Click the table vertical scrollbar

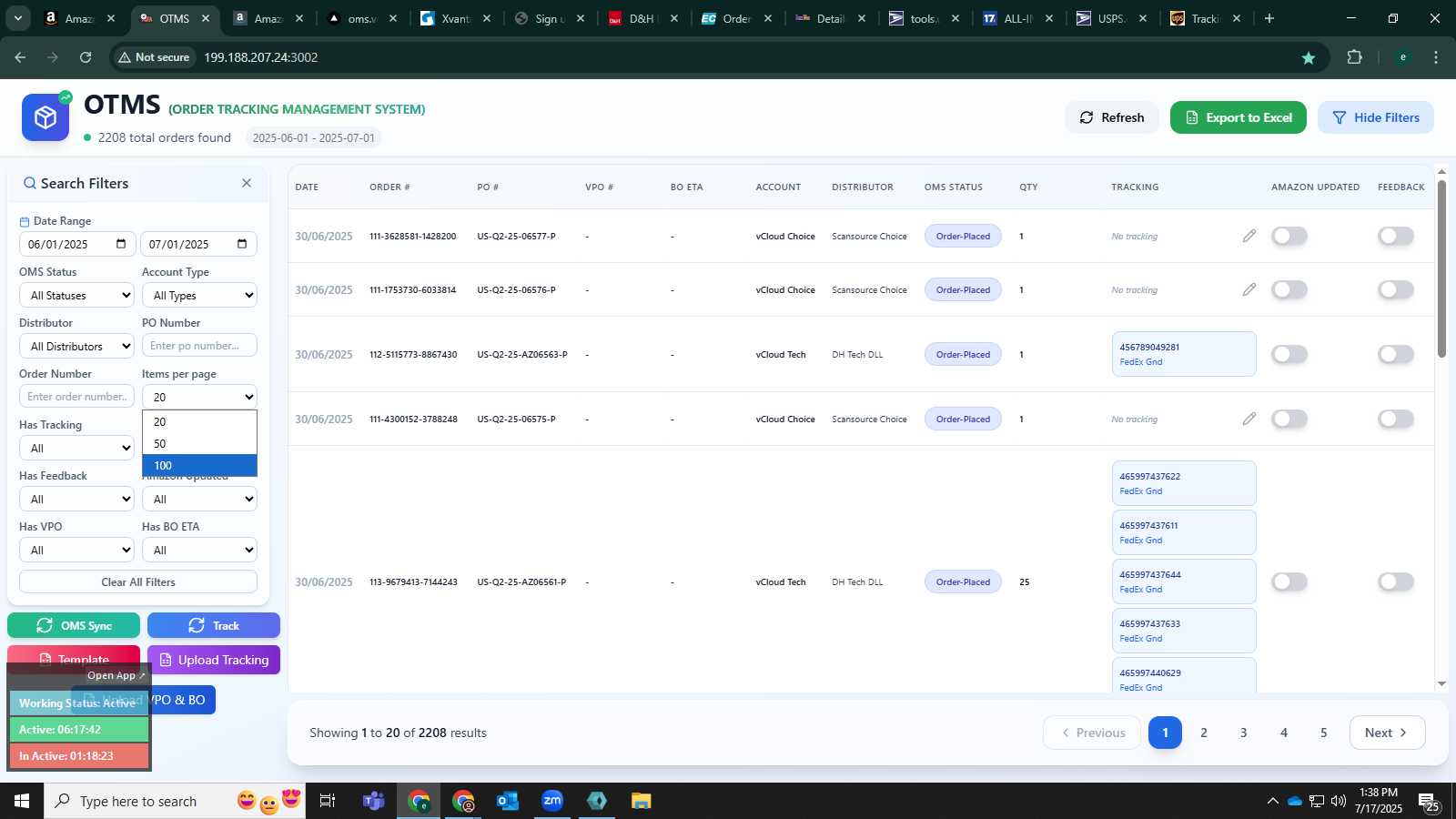1441,268
